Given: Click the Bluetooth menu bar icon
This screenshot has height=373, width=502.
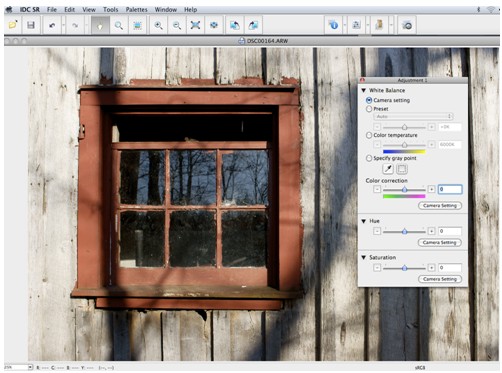Looking at the screenshot, I should tap(479, 10).
